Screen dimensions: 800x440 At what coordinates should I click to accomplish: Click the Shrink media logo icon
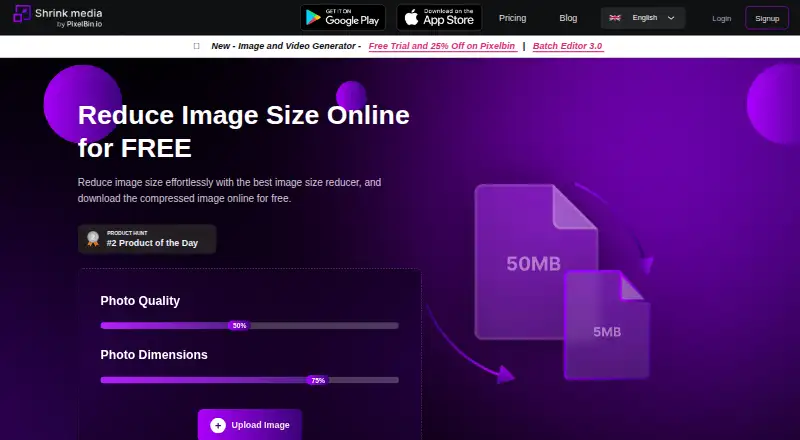point(21,14)
